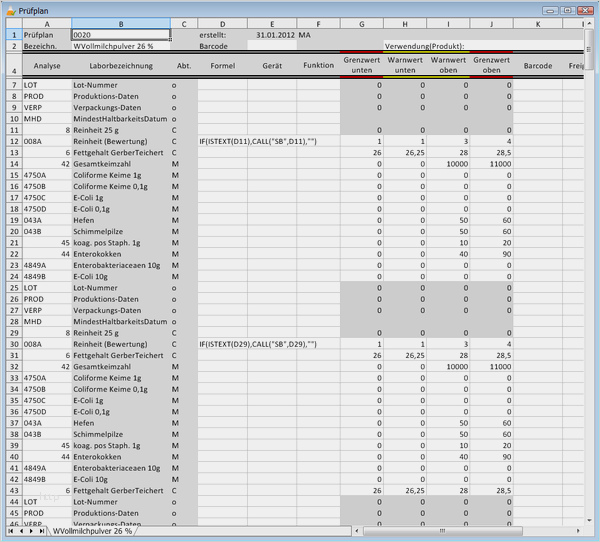Select value 26,25 in row 13
The width and height of the screenshot is (600, 542).
(405, 152)
